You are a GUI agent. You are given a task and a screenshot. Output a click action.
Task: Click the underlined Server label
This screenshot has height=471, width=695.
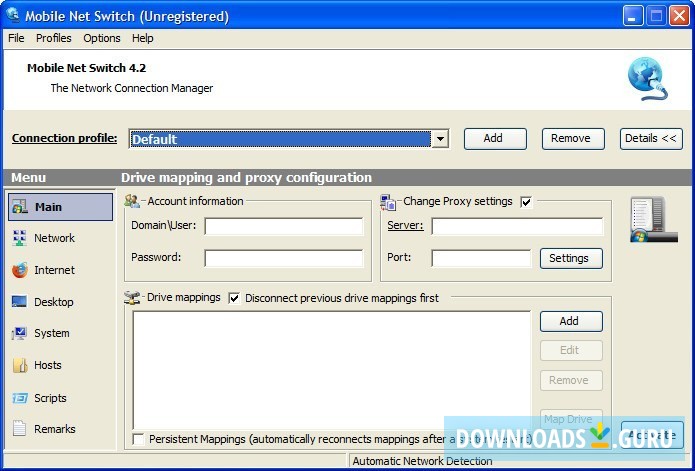(x=405, y=226)
